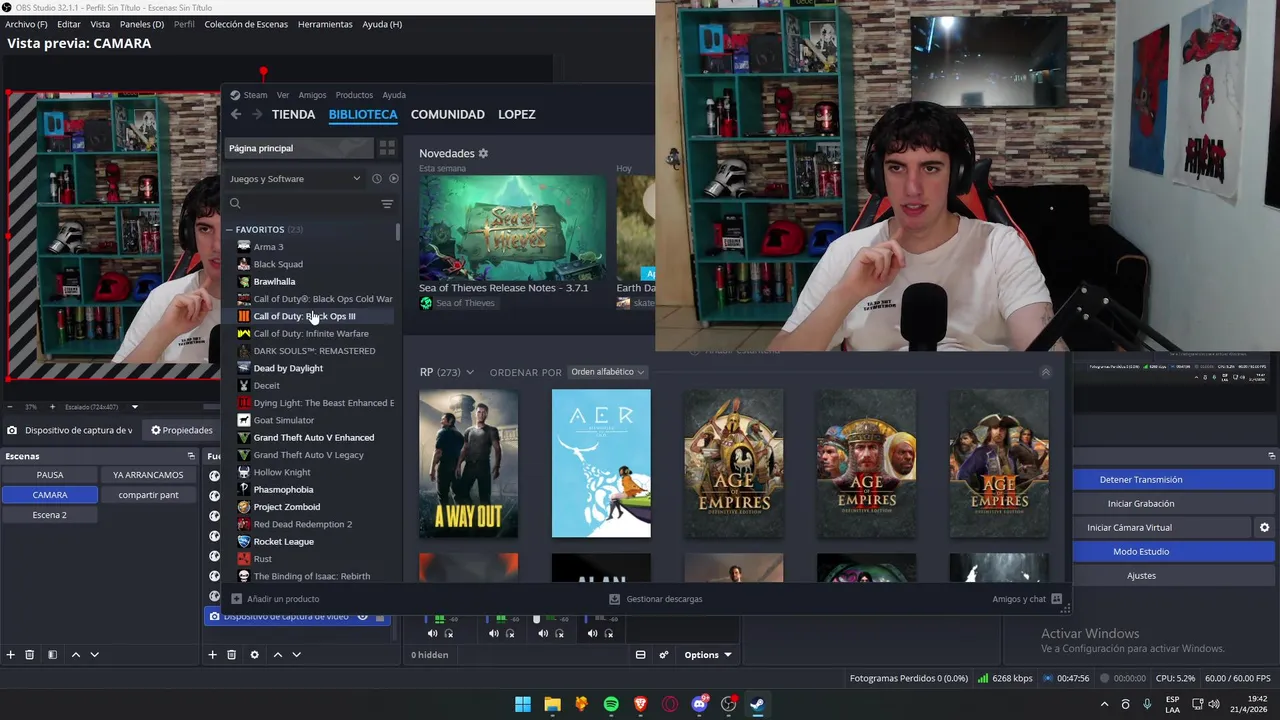Image resolution: width=1280 pixels, height=720 pixels.
Task: Open the Amigos y chat icon
Action: pos(1057,599)
